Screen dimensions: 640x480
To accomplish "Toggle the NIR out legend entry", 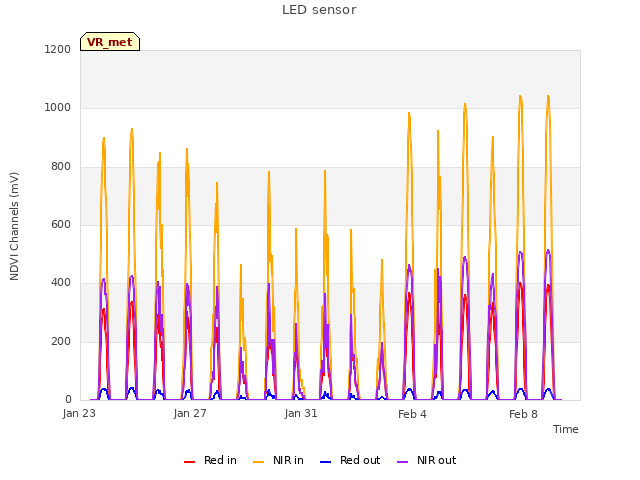I will [427, 460].
